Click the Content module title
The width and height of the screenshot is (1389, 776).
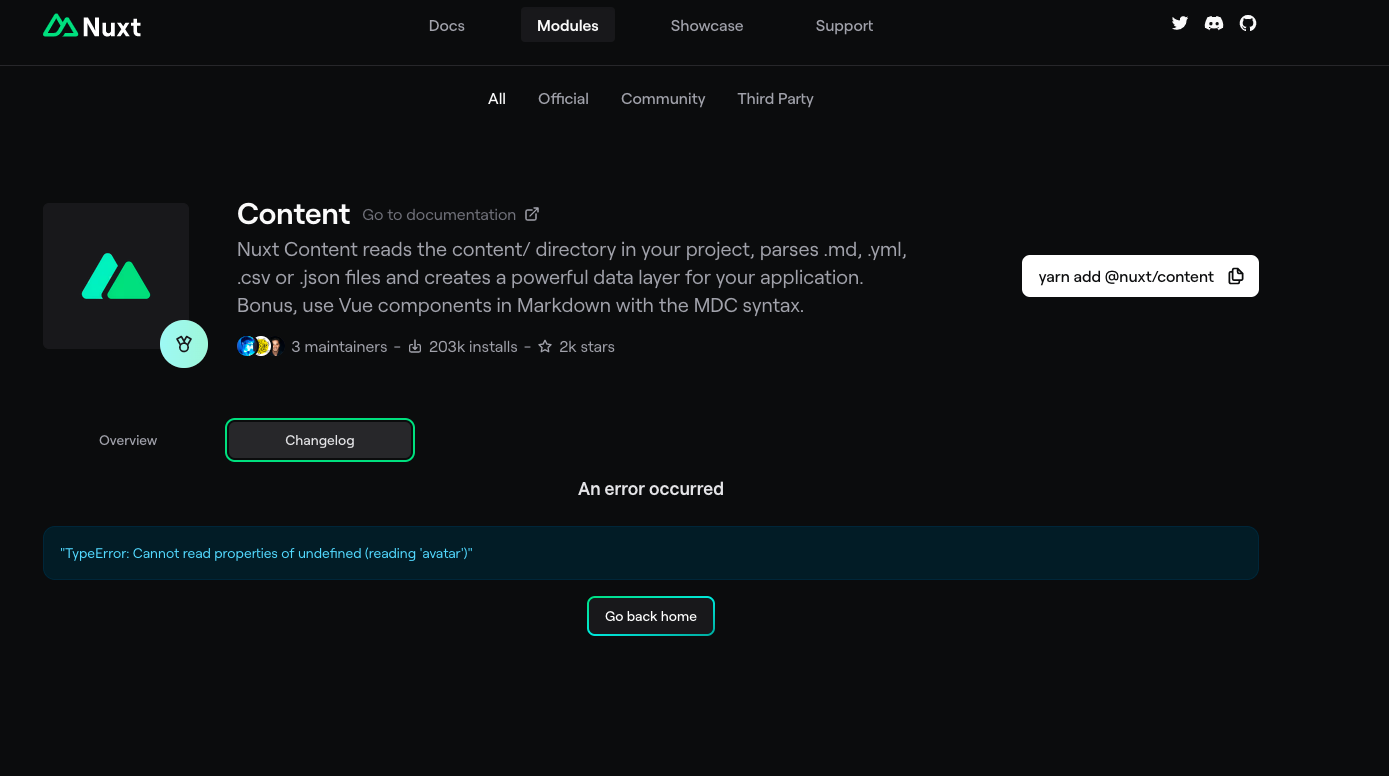(293, 214)
